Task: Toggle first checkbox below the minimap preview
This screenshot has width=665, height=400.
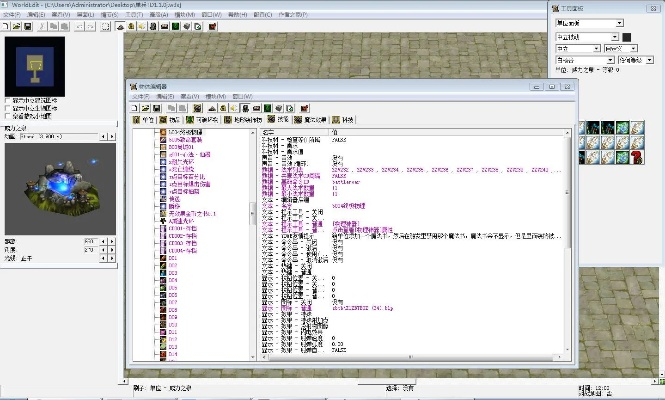Action: tap(9, 101)
